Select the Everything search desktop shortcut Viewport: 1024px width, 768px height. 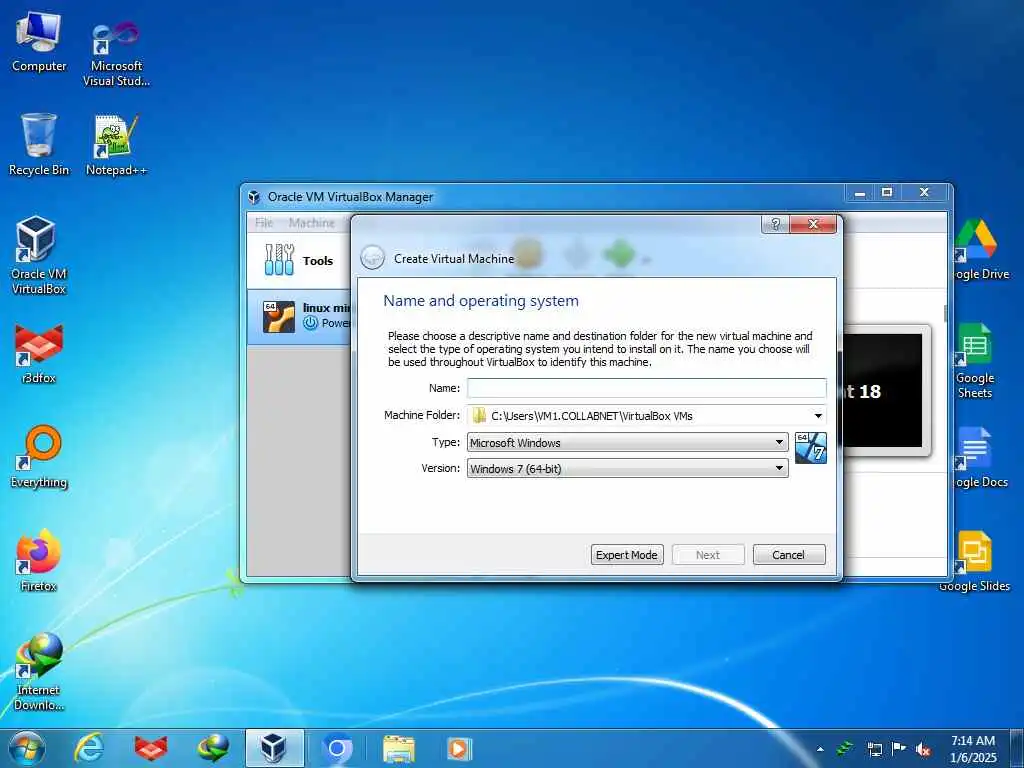pyautogui.click(x=39, y=456)
